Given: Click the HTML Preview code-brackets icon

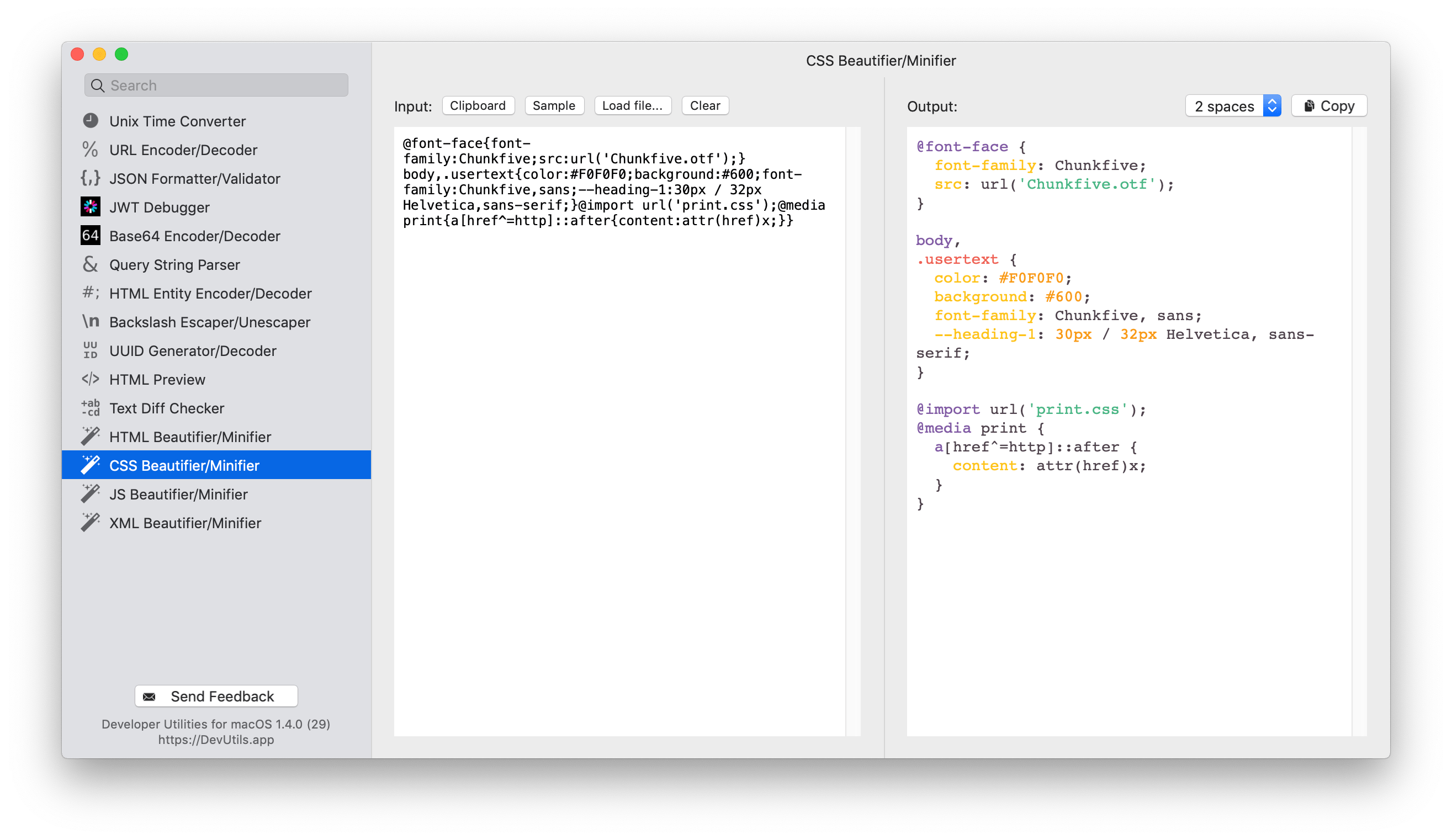Looking at the screenshot, I should click(x=91, y=379).
